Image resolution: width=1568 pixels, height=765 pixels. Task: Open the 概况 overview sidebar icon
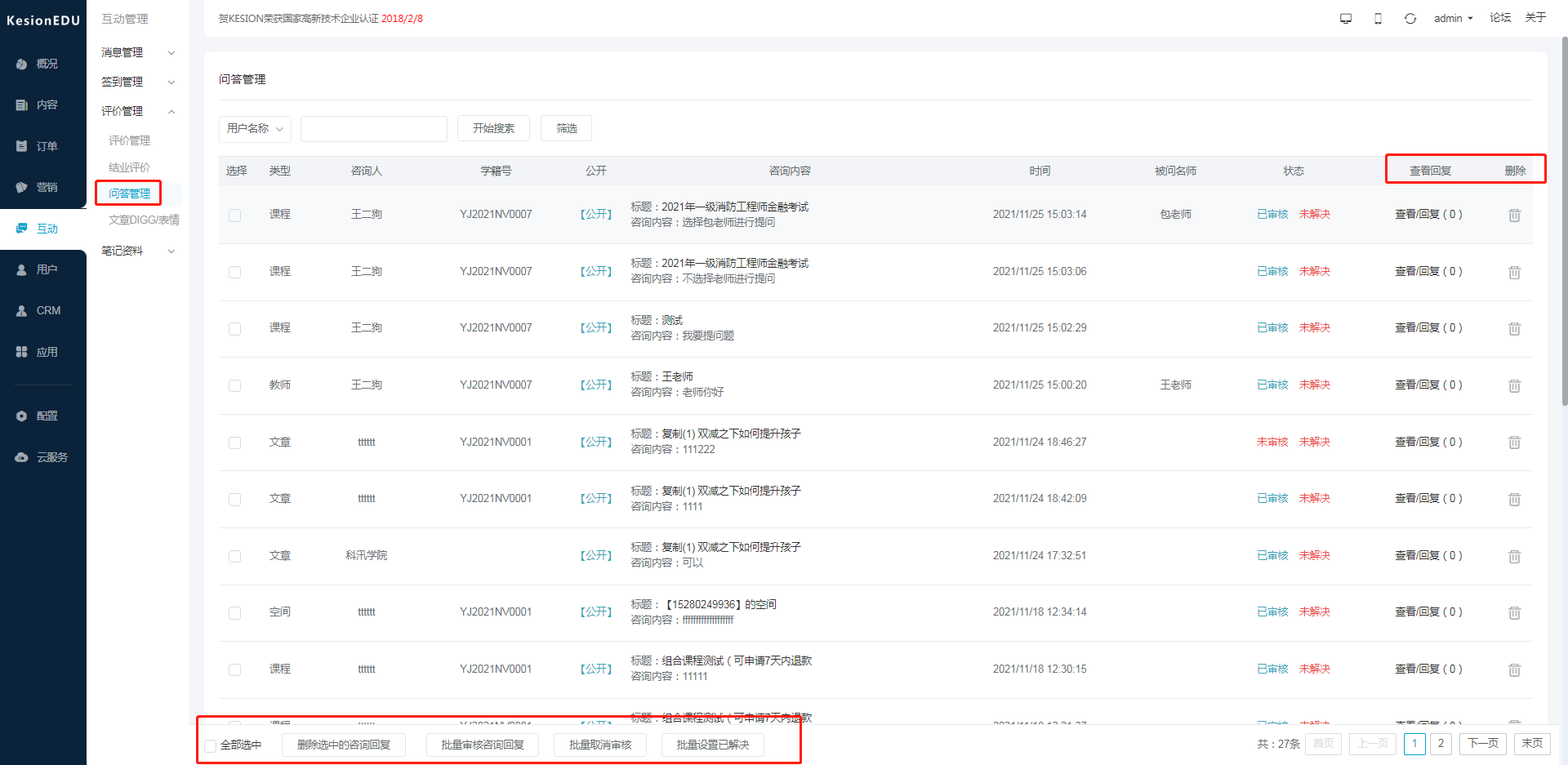tap(22, 64)
